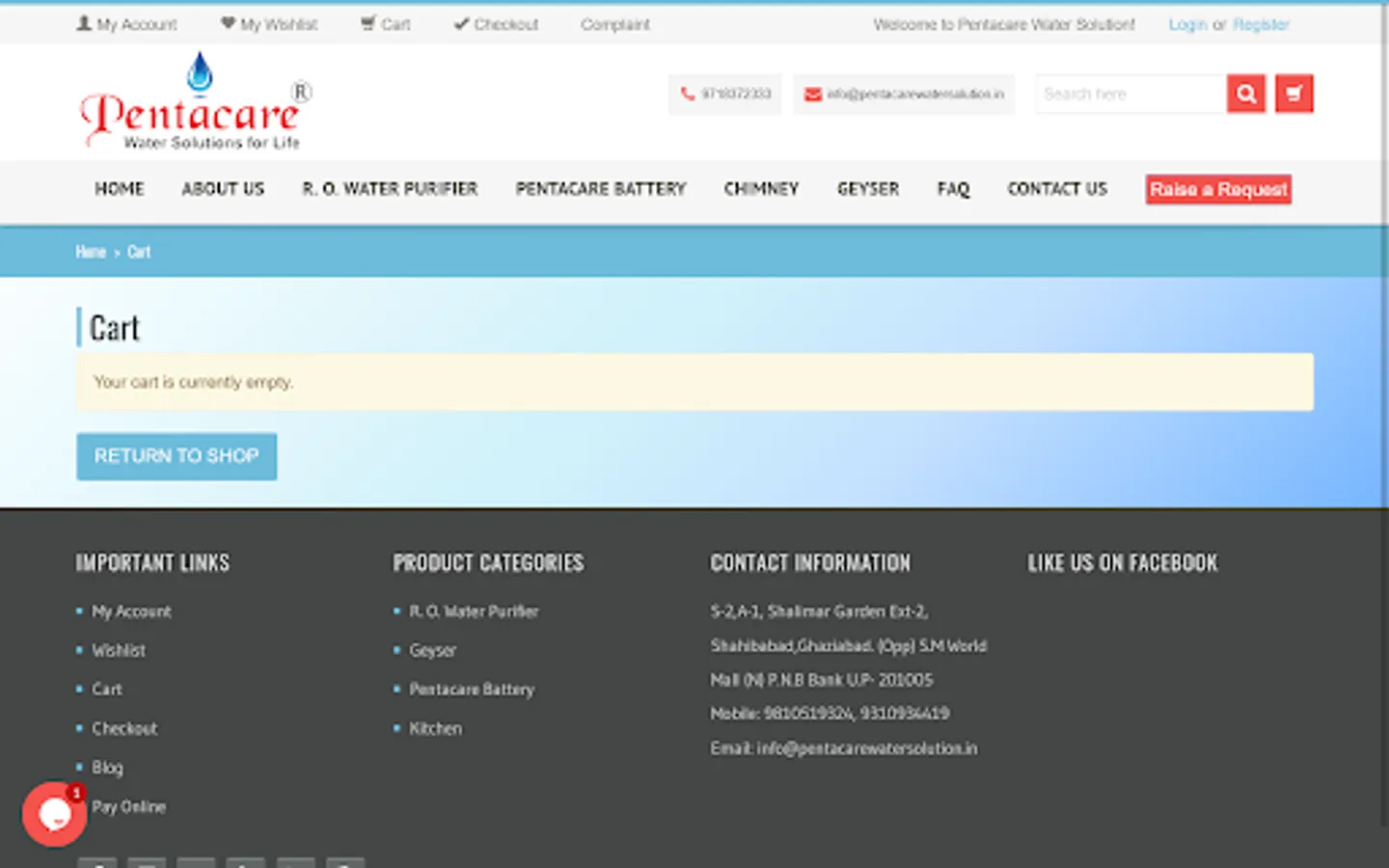
Task: Select CHIMNEY menu item
Action: [x=761, y=189]
